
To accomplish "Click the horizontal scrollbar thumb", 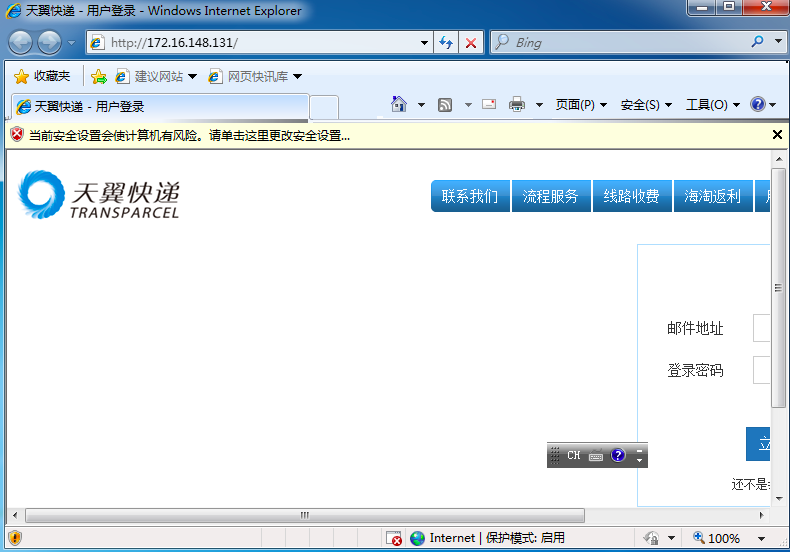I will click(x=305, y=515).
